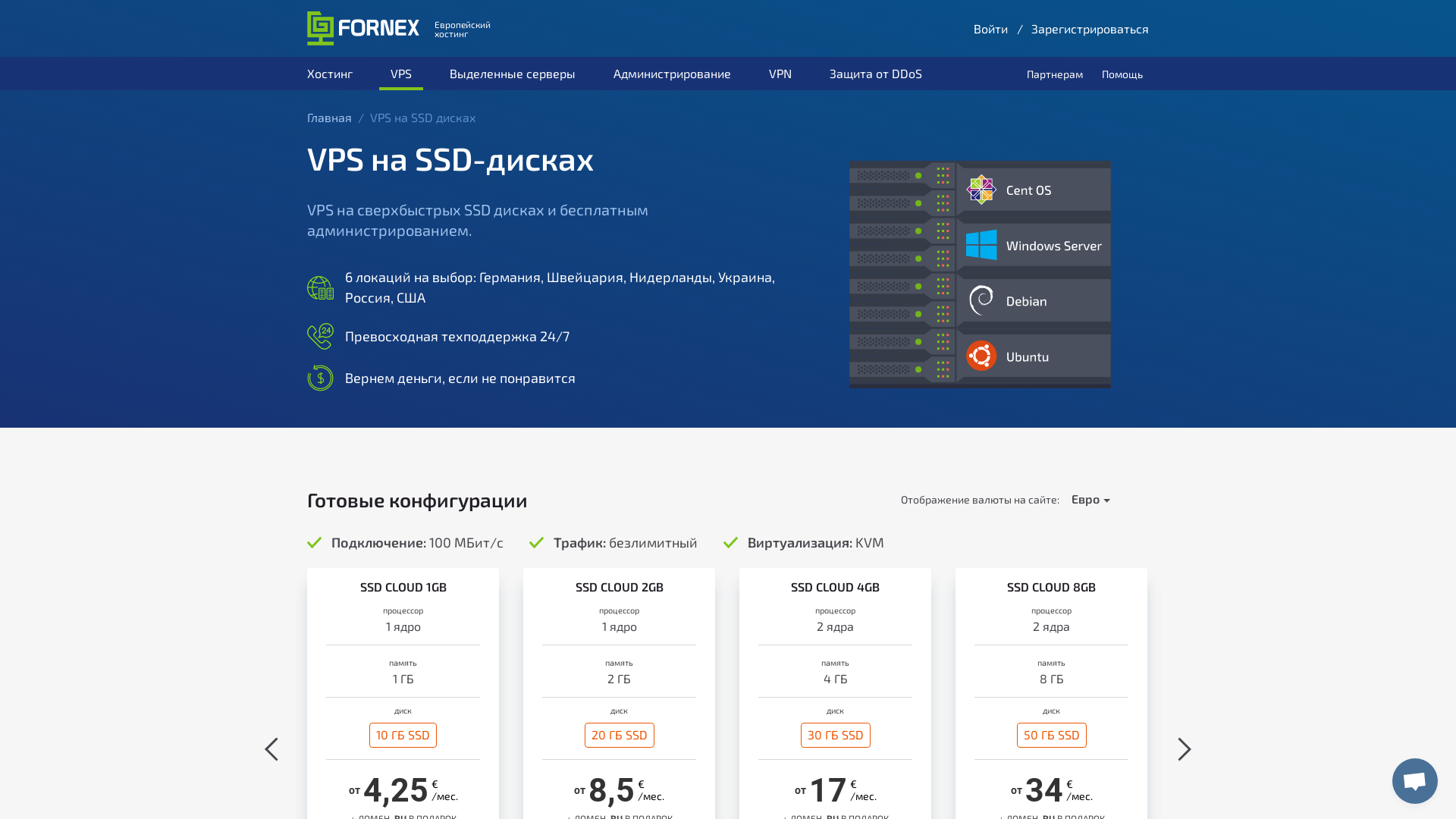The image size is (1456, 819).
Task: Open the VPN menu item
Action: (780, 74)
